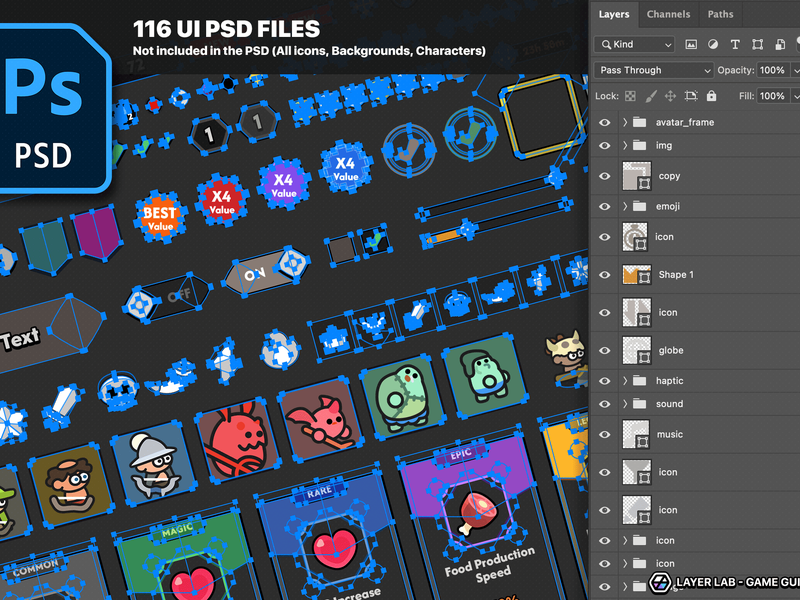
Task: Lock transparent pixels checkerboard icon
Action: point(631,96)
